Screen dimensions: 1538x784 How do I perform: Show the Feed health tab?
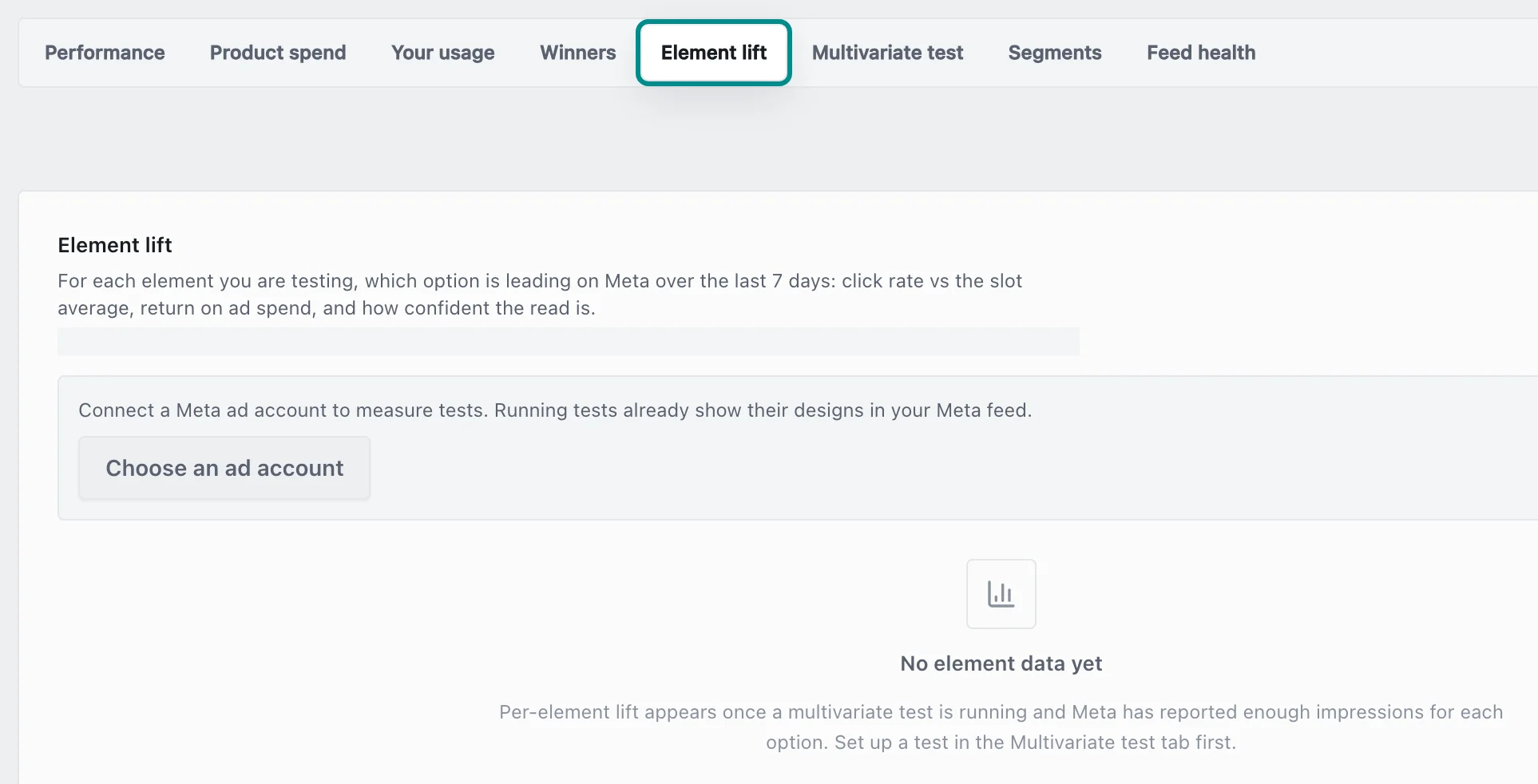pos(1201,53)
